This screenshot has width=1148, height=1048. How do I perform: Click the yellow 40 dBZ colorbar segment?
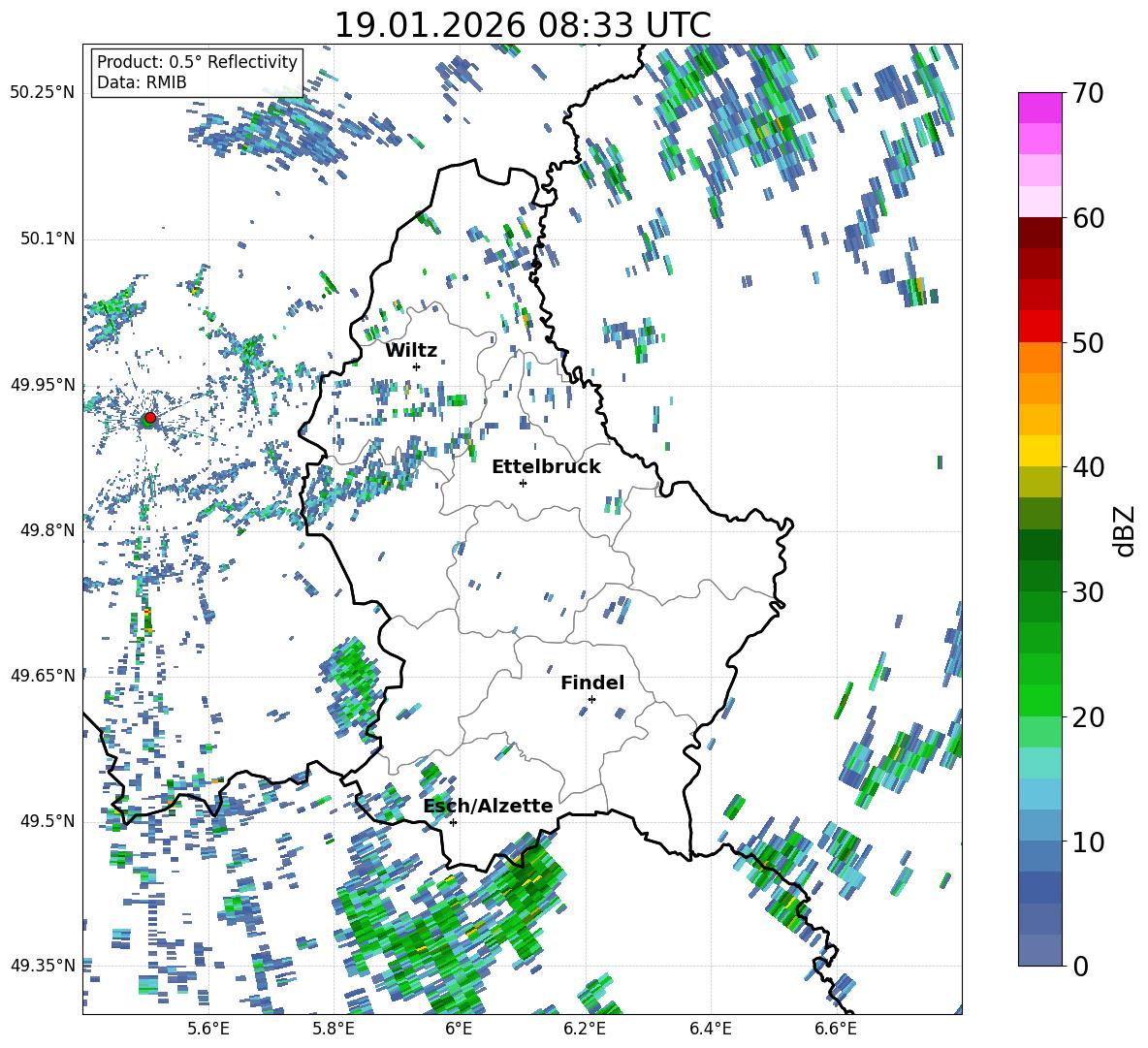(1039, 451)
